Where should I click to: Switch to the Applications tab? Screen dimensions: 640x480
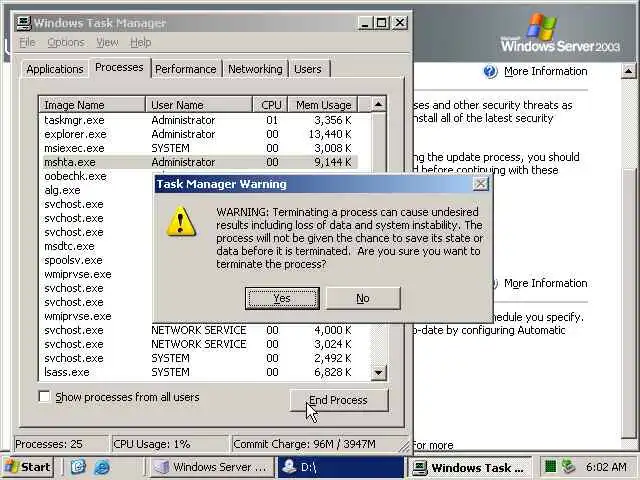click(x=55, y=69)
